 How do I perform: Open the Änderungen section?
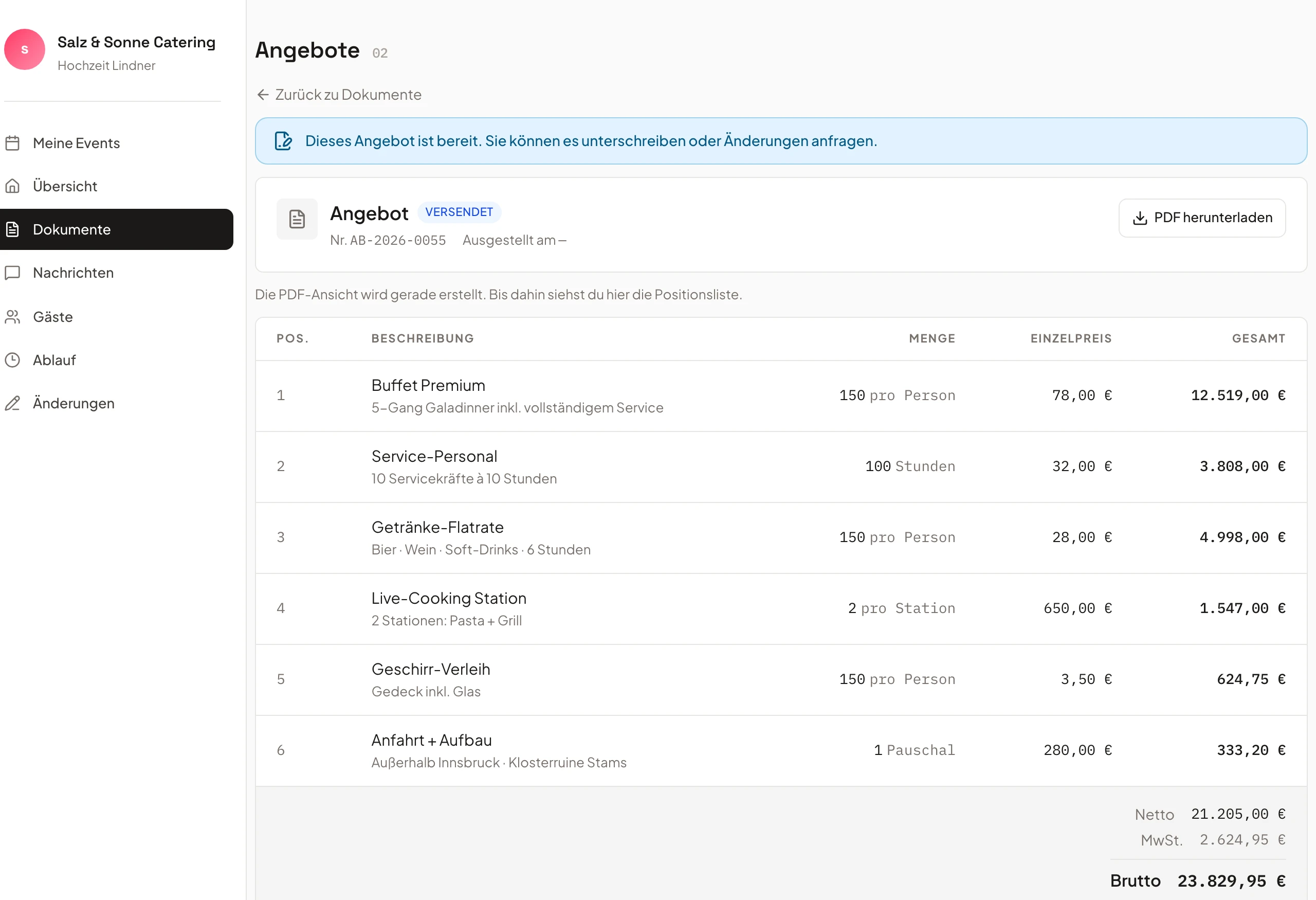117,403
